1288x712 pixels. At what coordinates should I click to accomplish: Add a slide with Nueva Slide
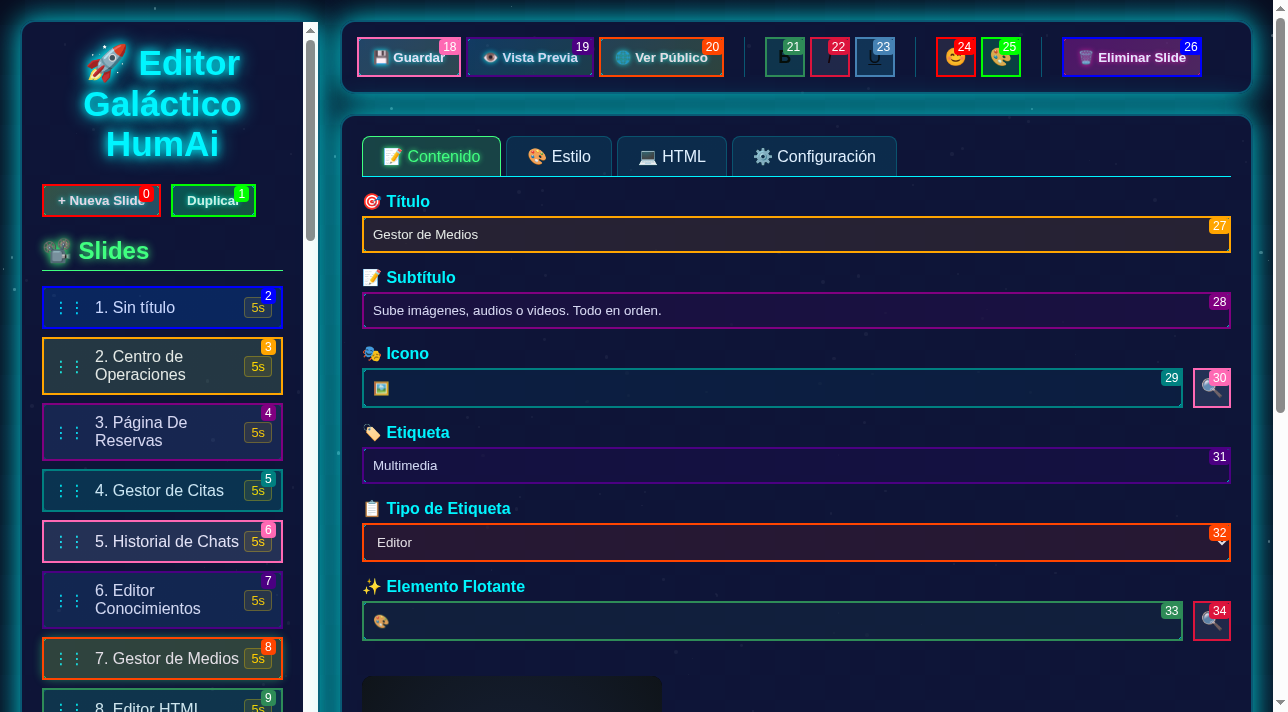point(101,201)
